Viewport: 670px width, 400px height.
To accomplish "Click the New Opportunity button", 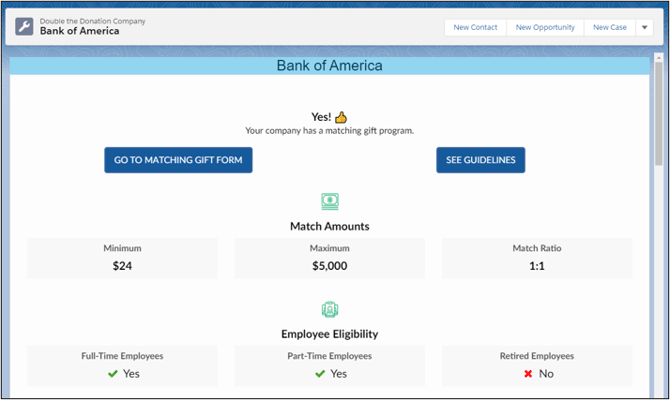I will pyautogui.click(x=545, y=27).
